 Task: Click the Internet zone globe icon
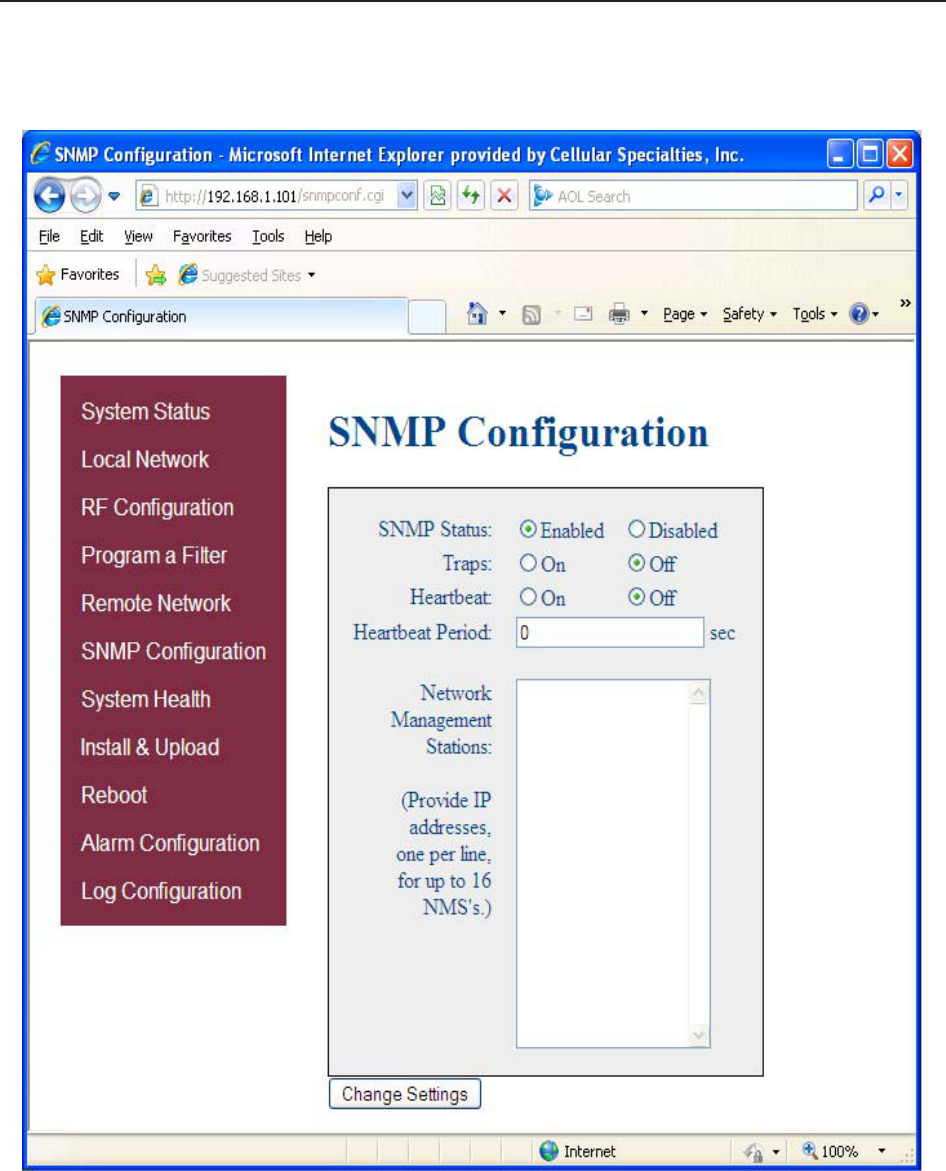click(549, 1152)
